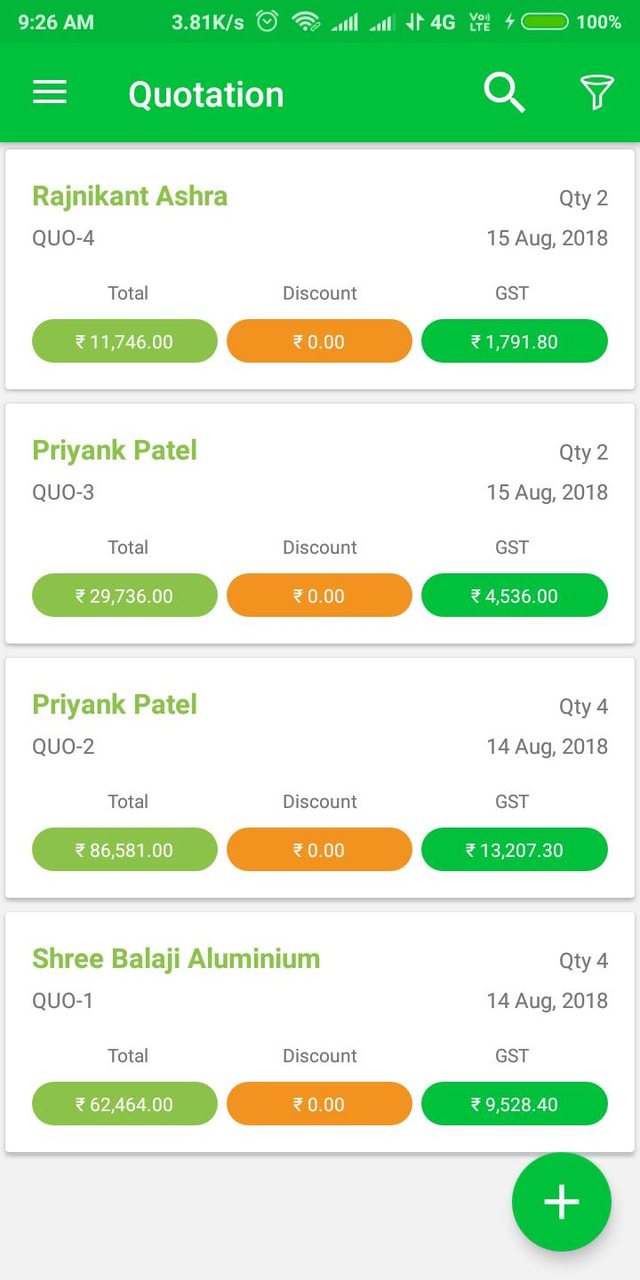
Task: Tap the Wi-Fi status bar icon
Action: pos(306,21)
